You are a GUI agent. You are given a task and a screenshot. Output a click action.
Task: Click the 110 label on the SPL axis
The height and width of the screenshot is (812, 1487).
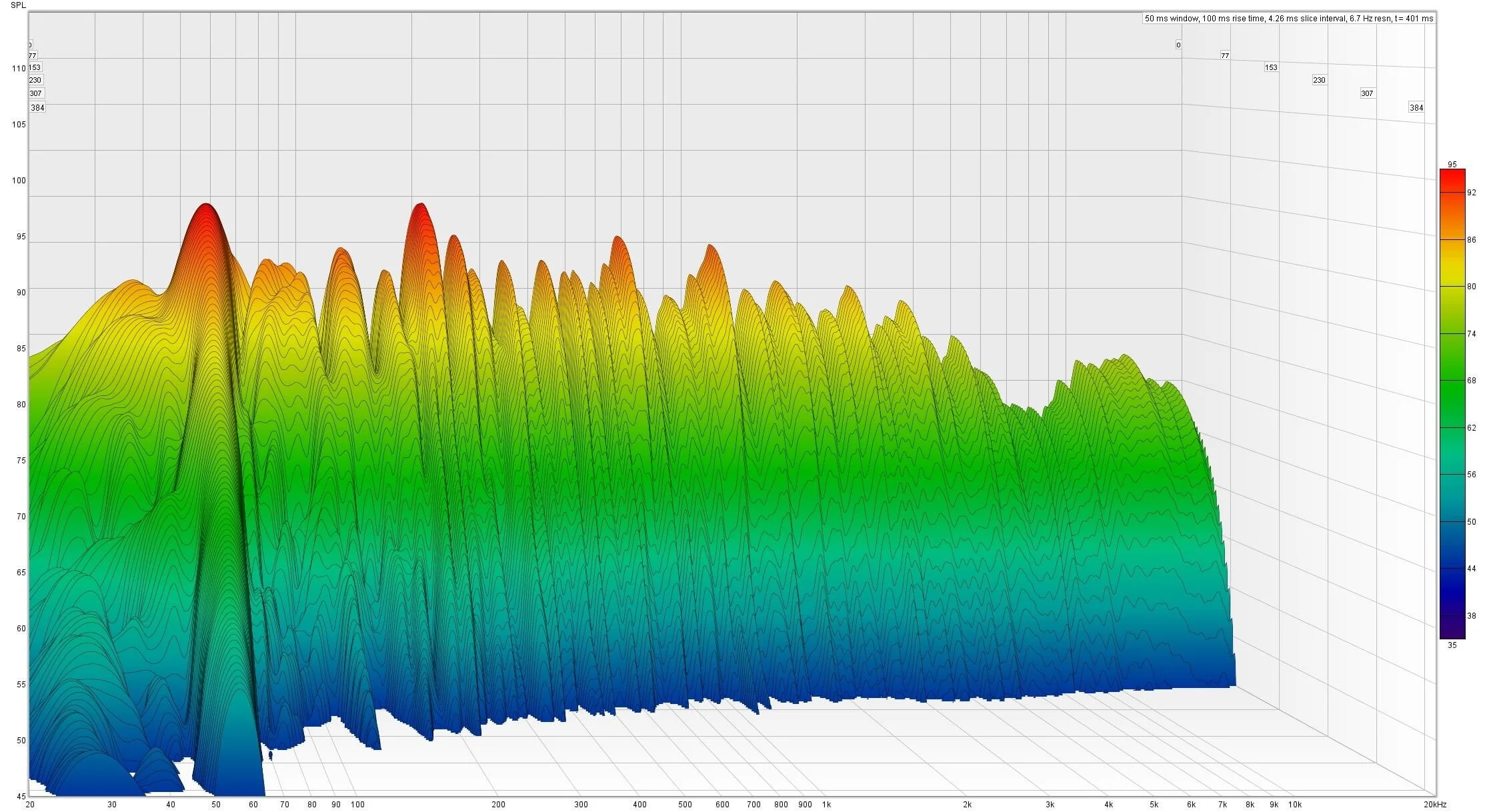tap(19, 69)
